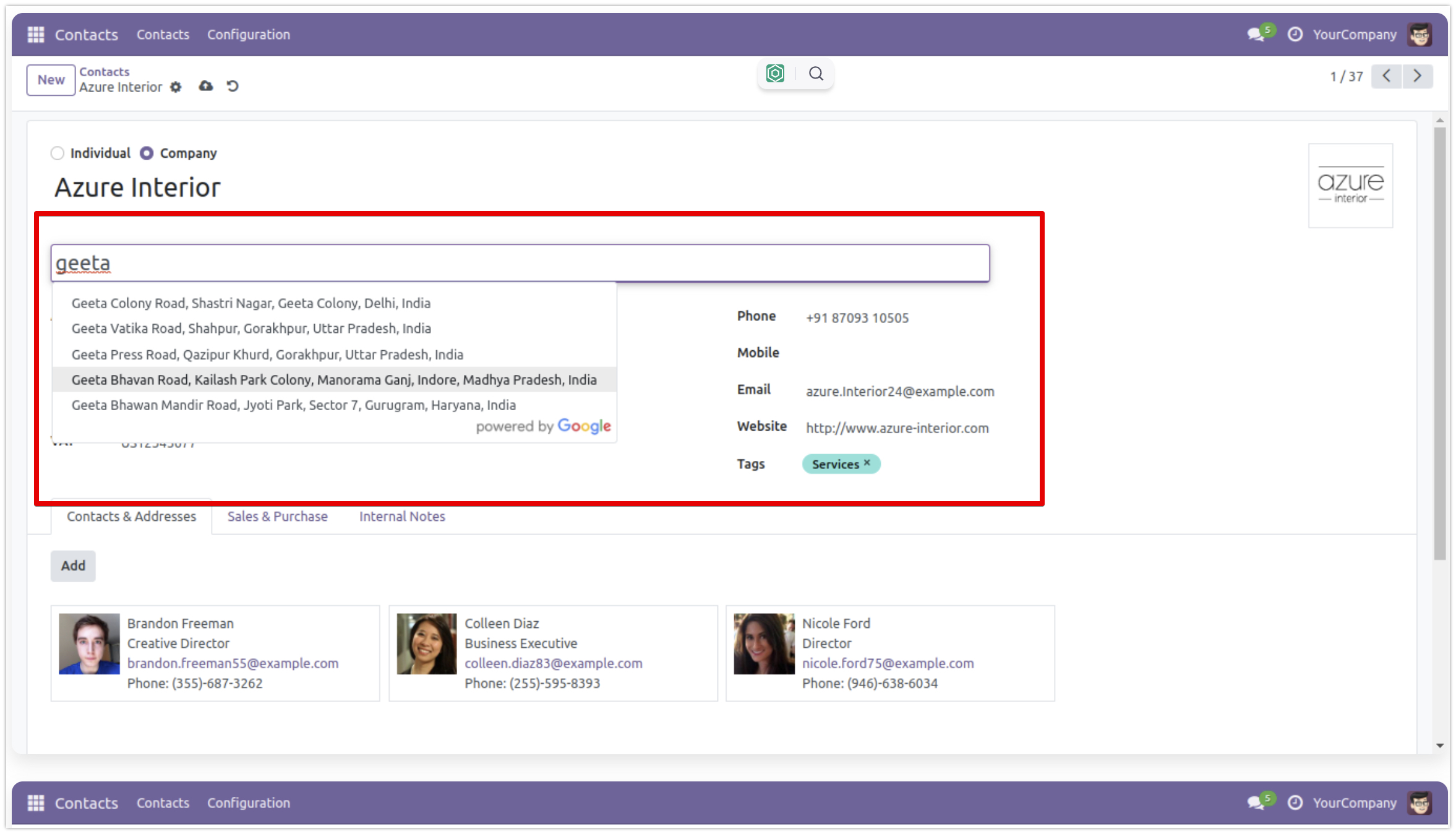Remove the Services tag with the x
Viewport: 1456px width, 834px height.
click(x=867, y=463)
